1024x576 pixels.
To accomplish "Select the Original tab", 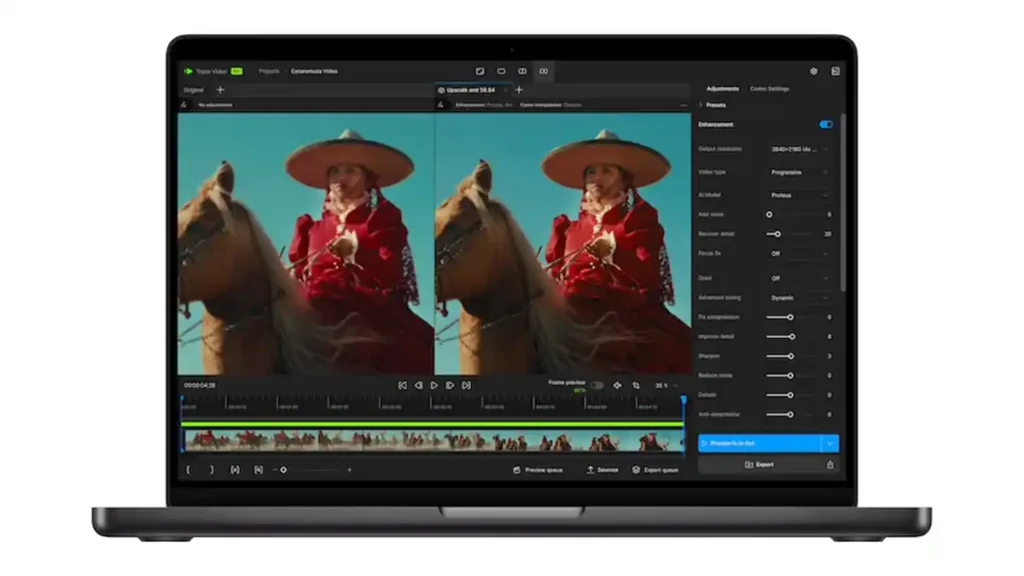I will tap(193, 90).
